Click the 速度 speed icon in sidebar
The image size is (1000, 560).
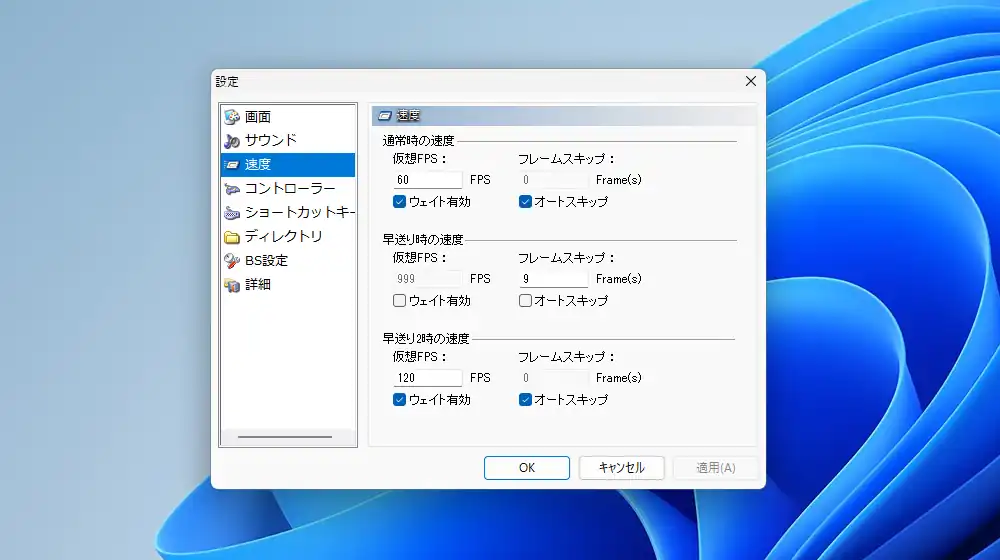coord(232,165)
